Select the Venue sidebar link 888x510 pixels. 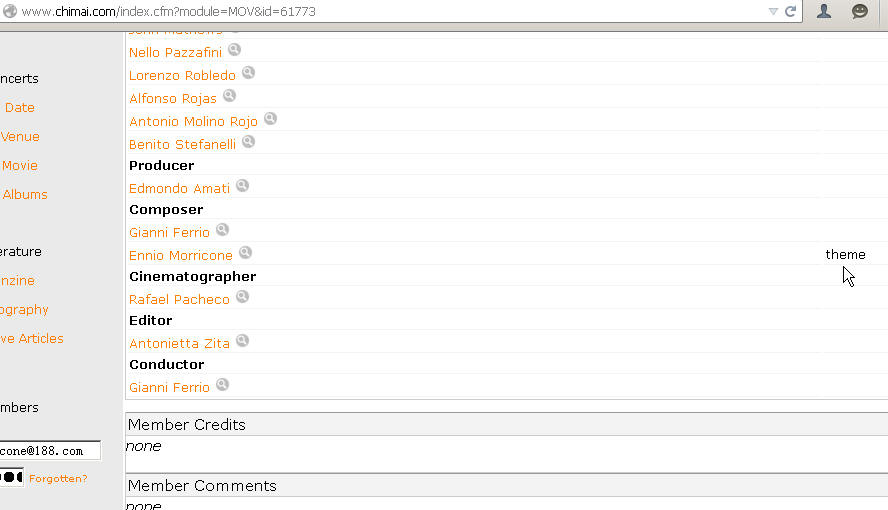tap(20, 137)
